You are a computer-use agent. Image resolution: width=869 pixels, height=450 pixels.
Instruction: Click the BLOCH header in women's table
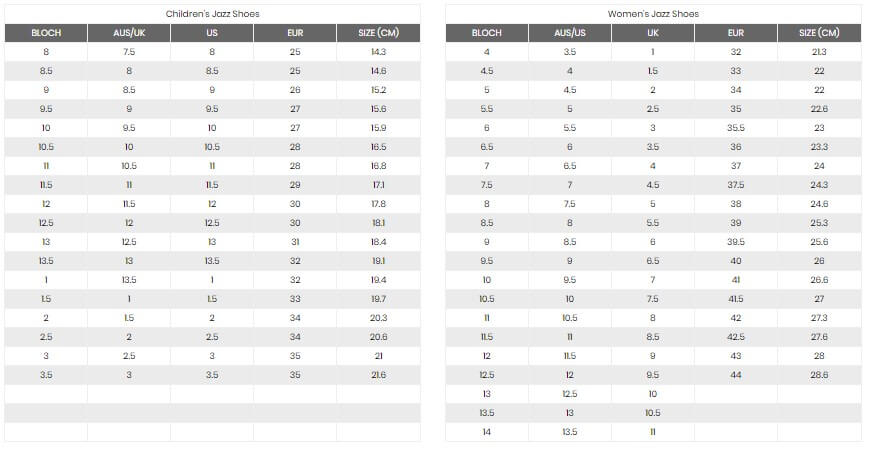[487, 33]
